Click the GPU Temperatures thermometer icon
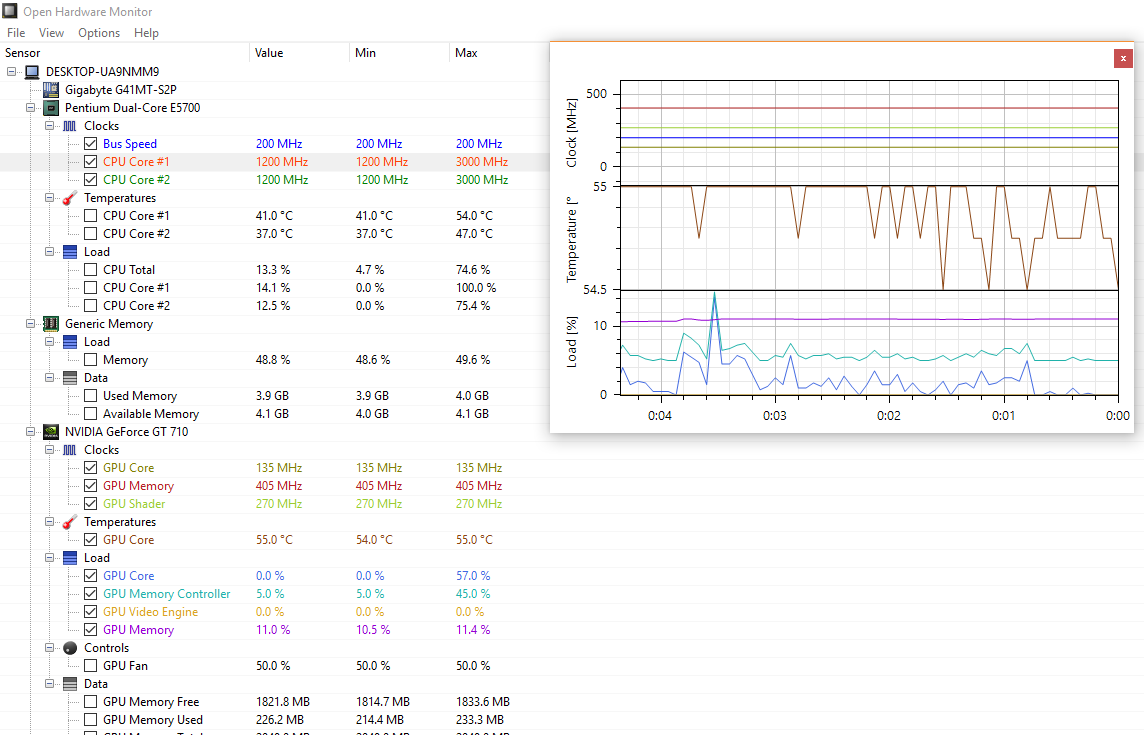The height and width of the screenshot is (735, 1144). pyautogui.click(x=69, y=522)
